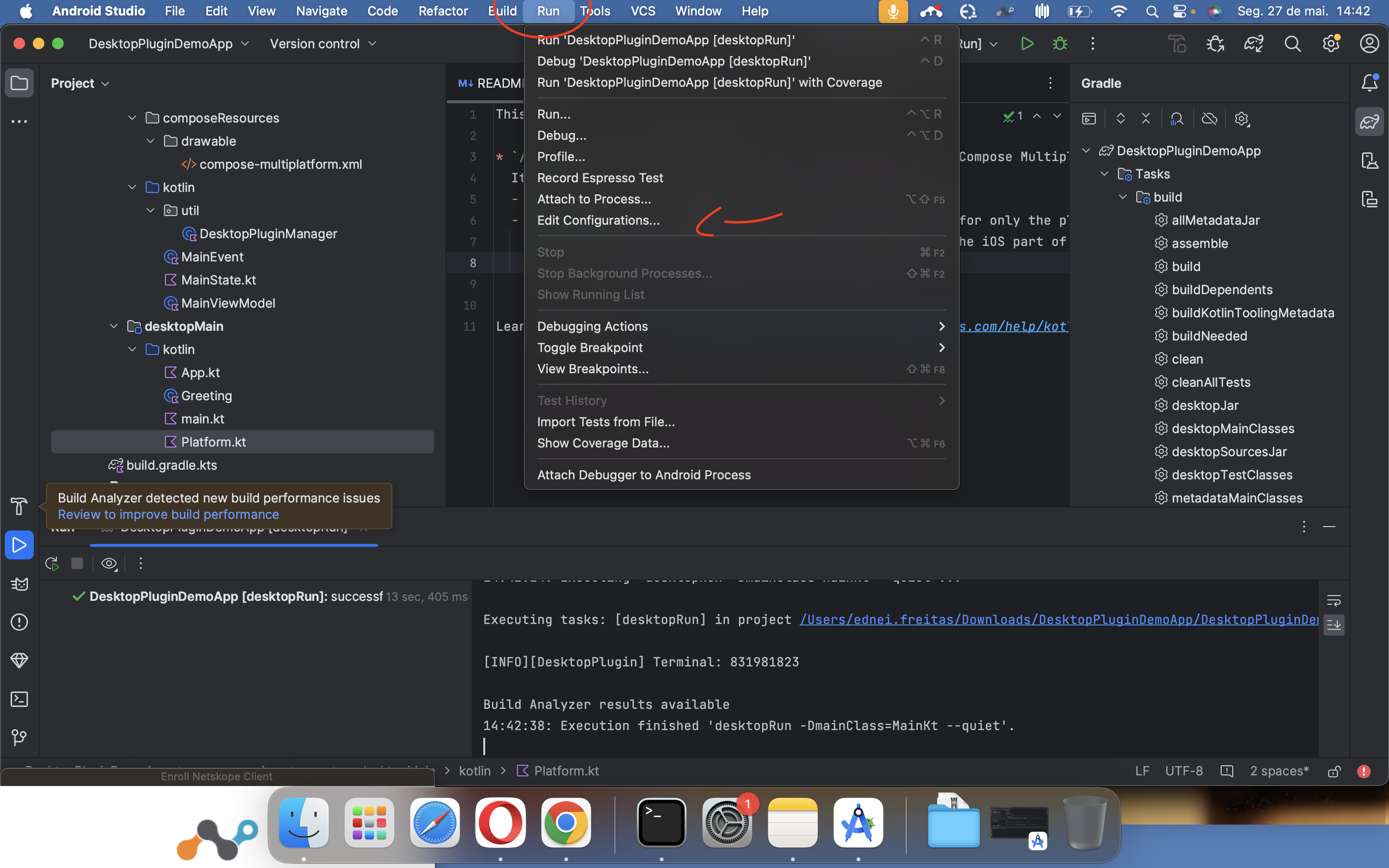Select View Breakpoints... menu item
This screenshot has width=1389, height=868.
(741, 368)
